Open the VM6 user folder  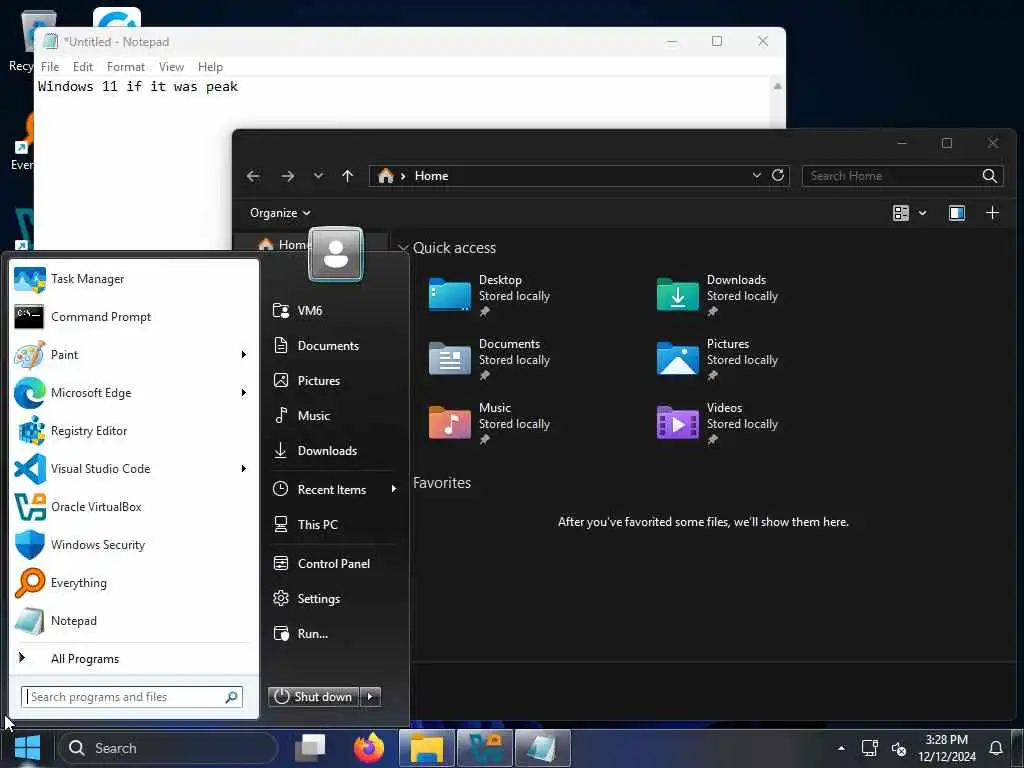tap(334, 310)
